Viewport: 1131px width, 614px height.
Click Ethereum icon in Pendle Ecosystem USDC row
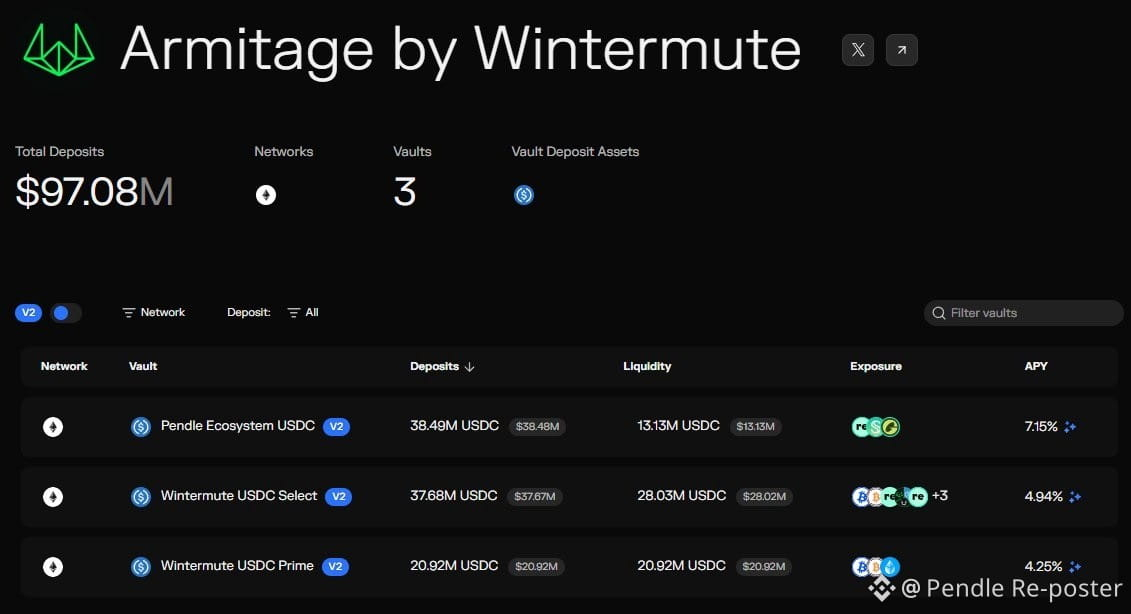coord(53,427)
